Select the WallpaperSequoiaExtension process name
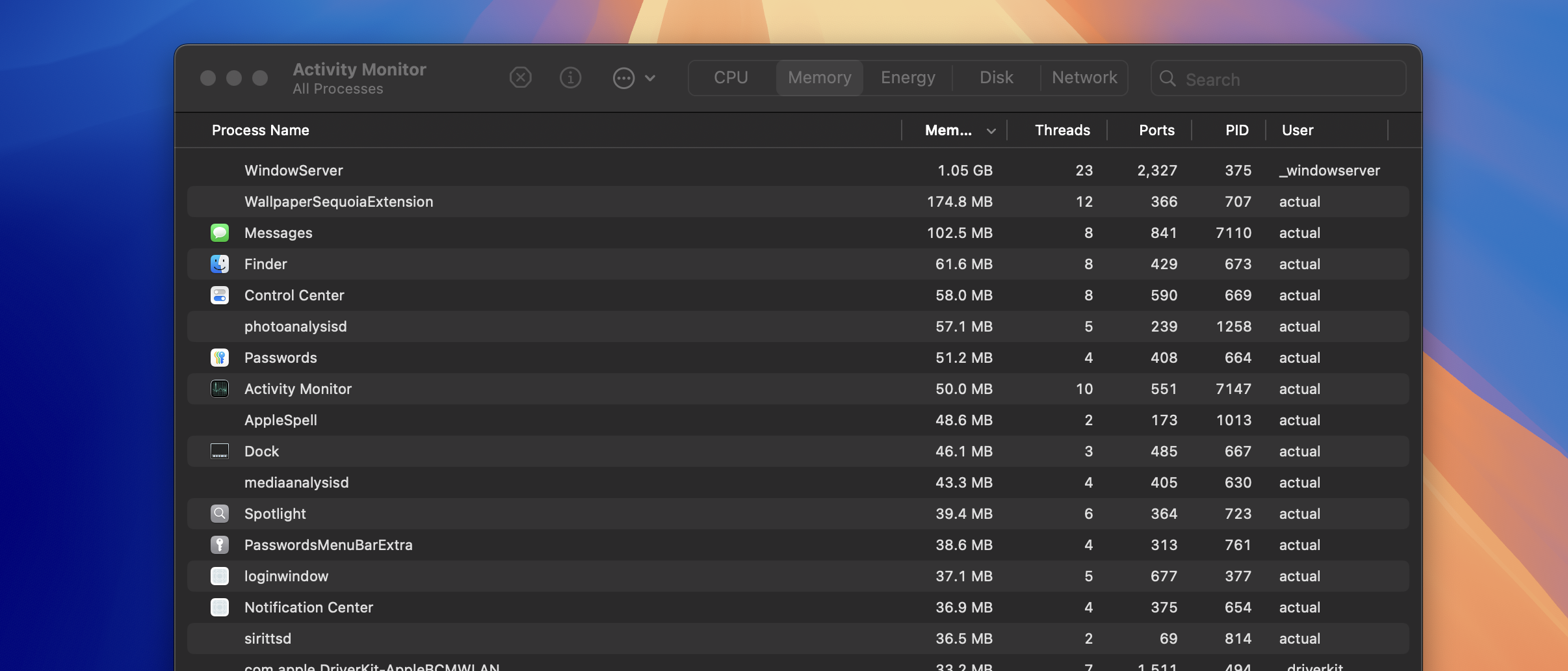This screenshot has height=671, width=1568. click(x=339, y=202)
